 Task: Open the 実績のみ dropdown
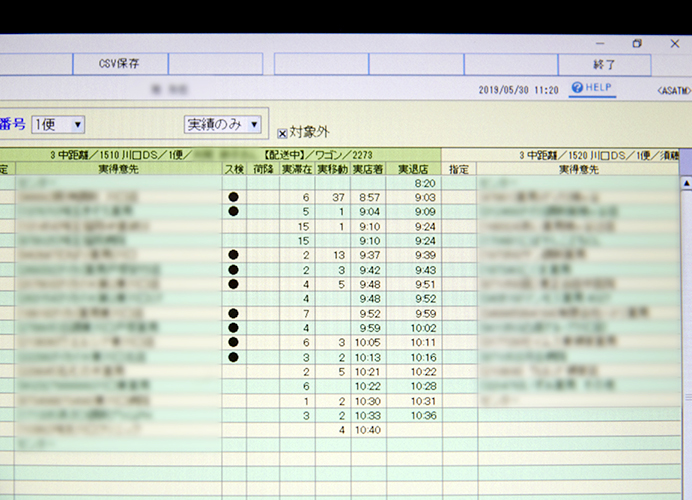click(255, 125)
